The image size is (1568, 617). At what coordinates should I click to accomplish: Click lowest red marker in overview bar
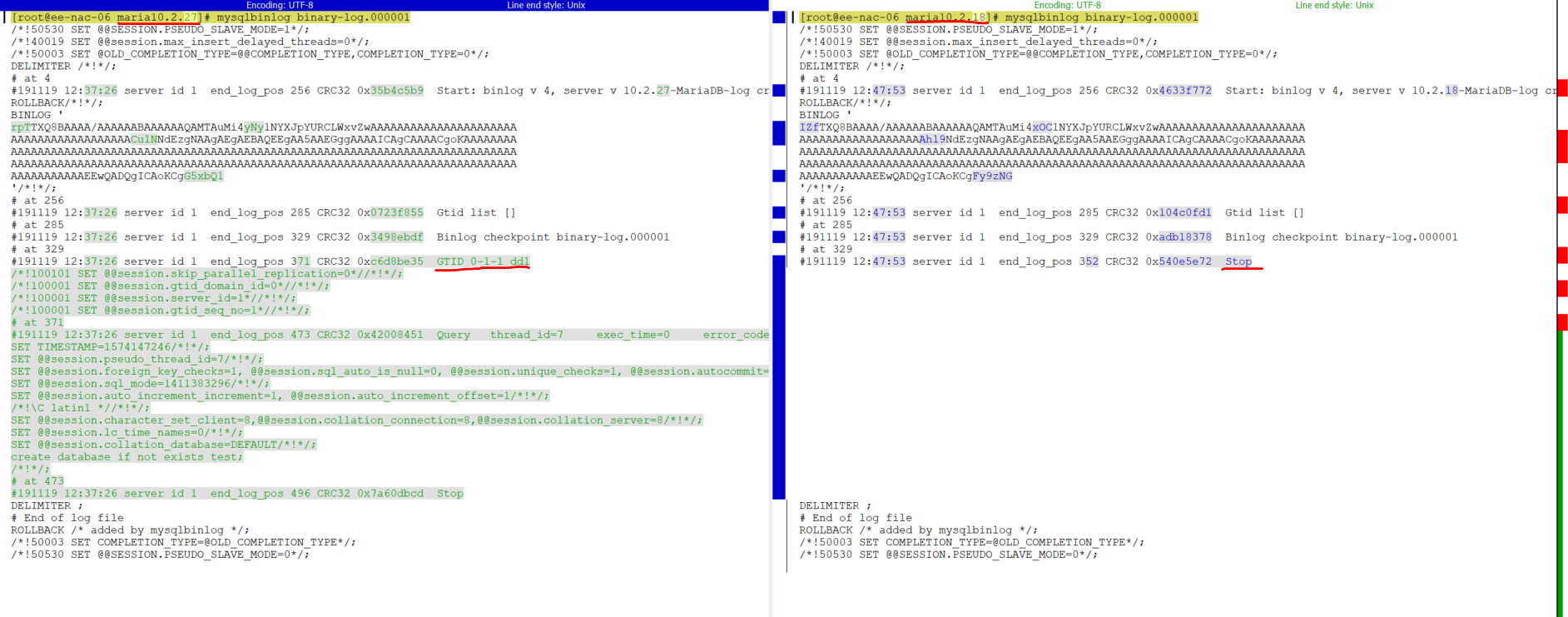(x=1562, y=322)
